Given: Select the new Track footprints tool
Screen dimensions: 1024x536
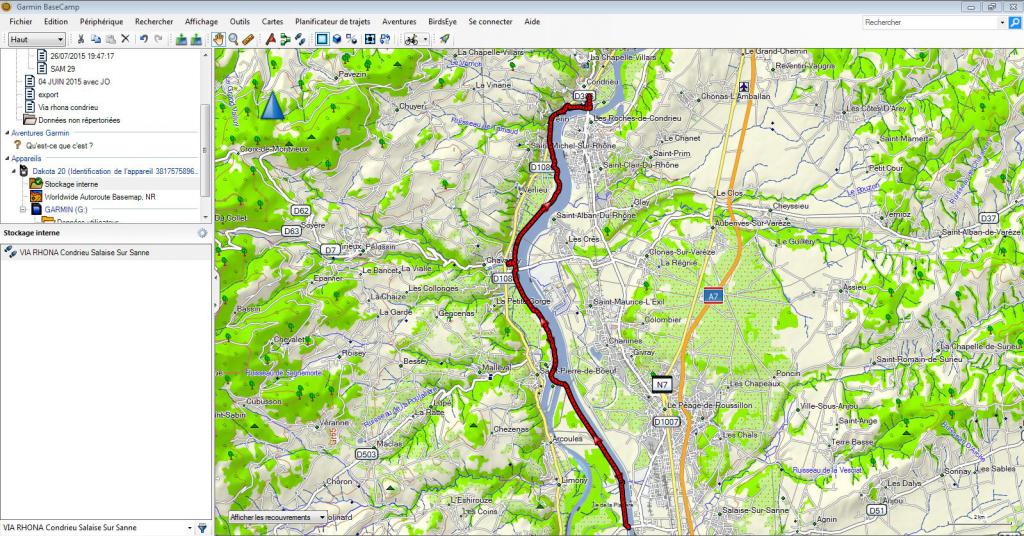Looking at the screenshot, I should (x=300, y=39).
